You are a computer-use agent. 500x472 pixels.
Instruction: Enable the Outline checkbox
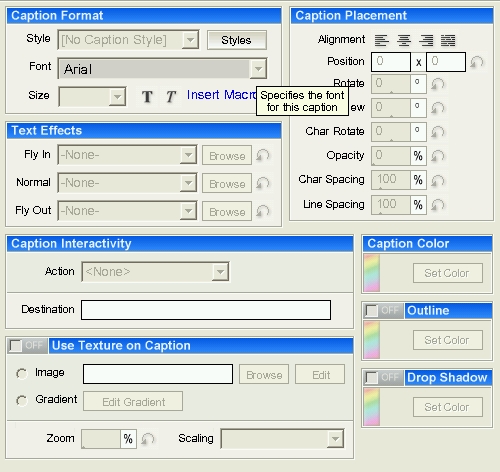371,311
